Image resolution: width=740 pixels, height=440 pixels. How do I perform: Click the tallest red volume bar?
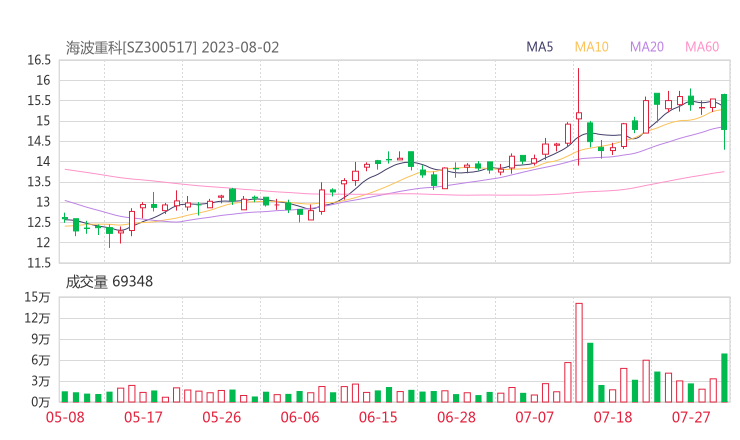(x=579, y=353)
